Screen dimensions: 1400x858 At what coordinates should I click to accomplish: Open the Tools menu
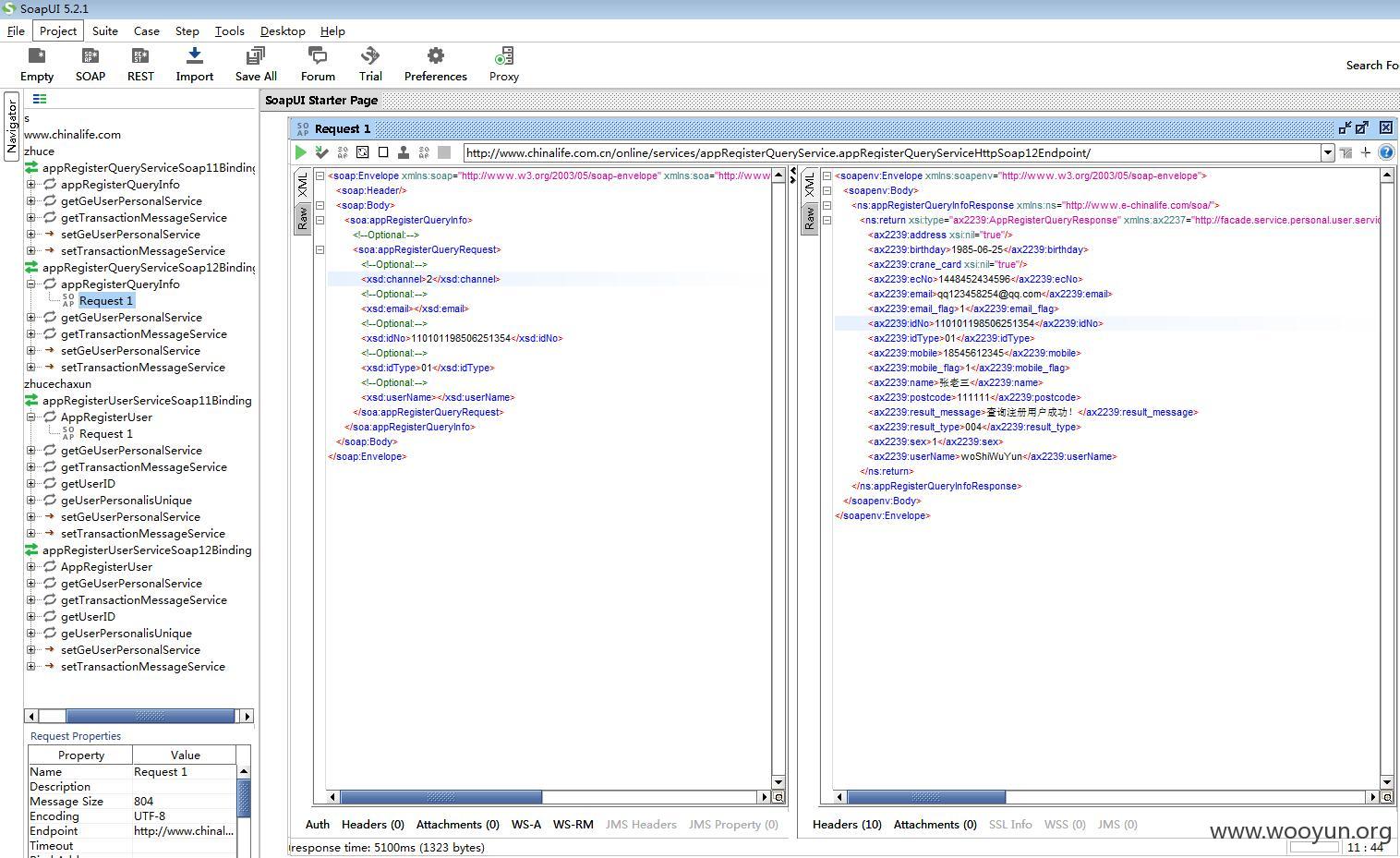pos(229,30)
